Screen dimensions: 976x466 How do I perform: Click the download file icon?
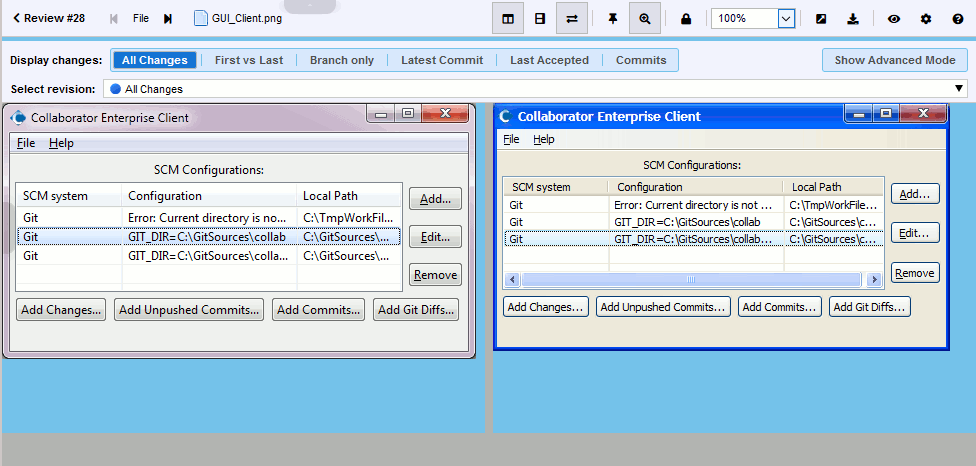[853, 18]
